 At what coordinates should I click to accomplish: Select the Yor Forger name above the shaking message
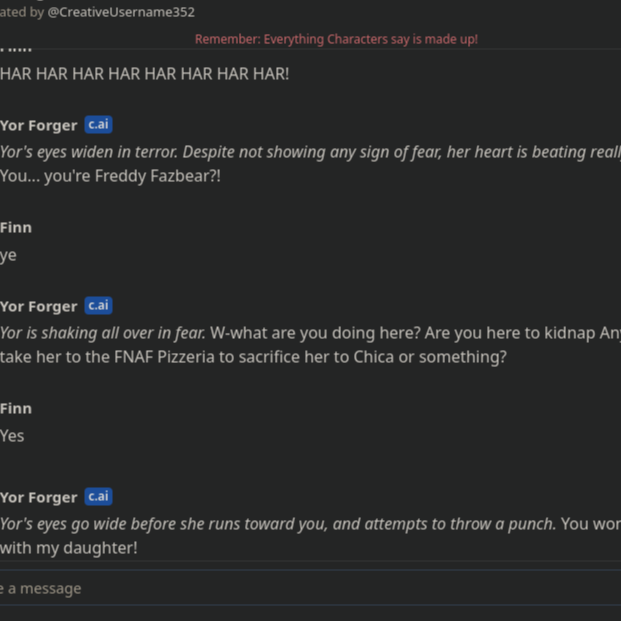click(39, 307)
